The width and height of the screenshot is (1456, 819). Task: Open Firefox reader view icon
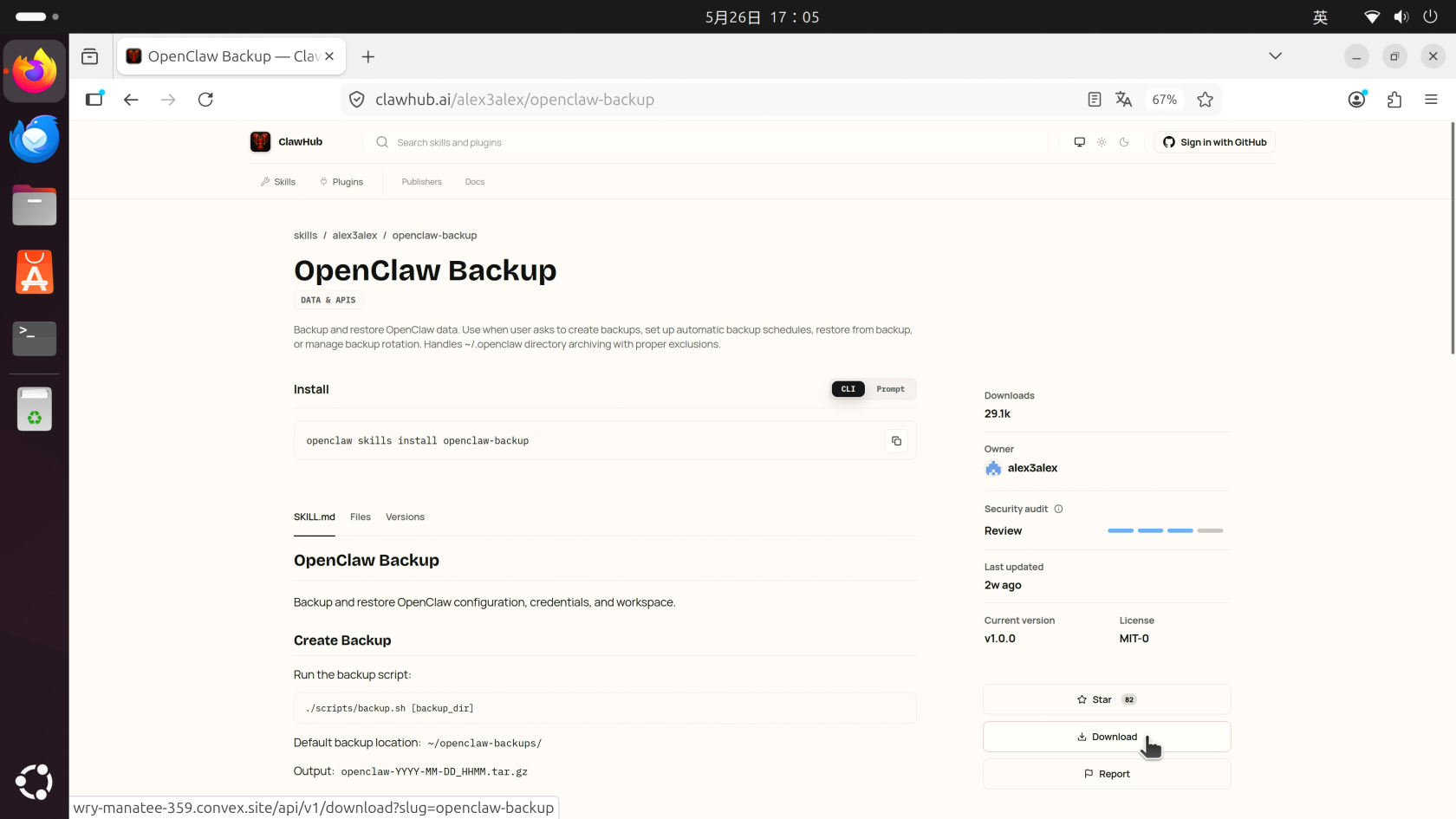[x=1095, y=100]
